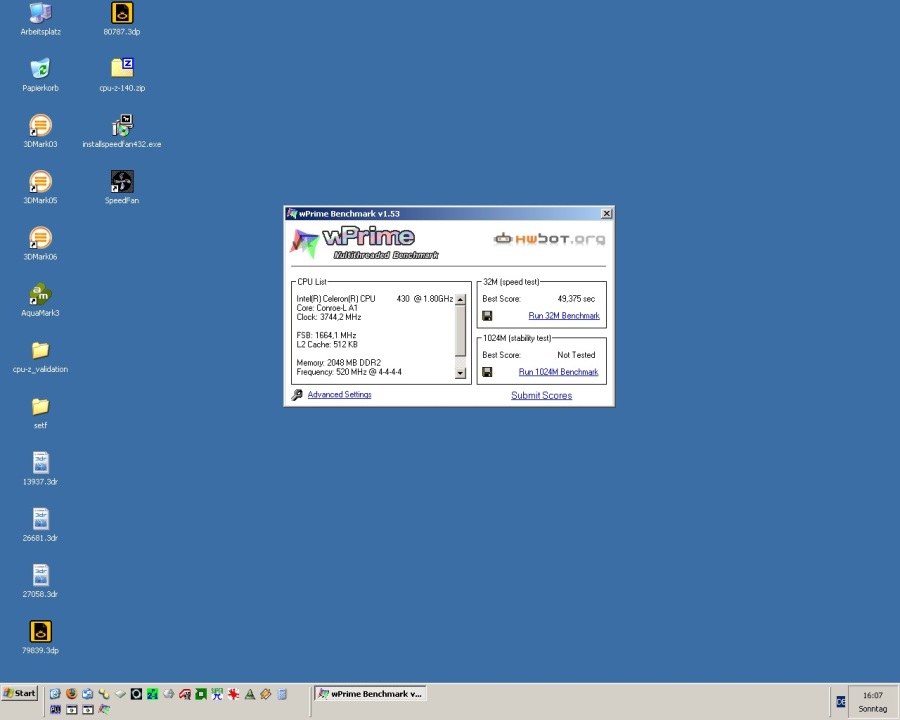
Task: Open Advanced Settings link
Action: click(x=339, y=394)
